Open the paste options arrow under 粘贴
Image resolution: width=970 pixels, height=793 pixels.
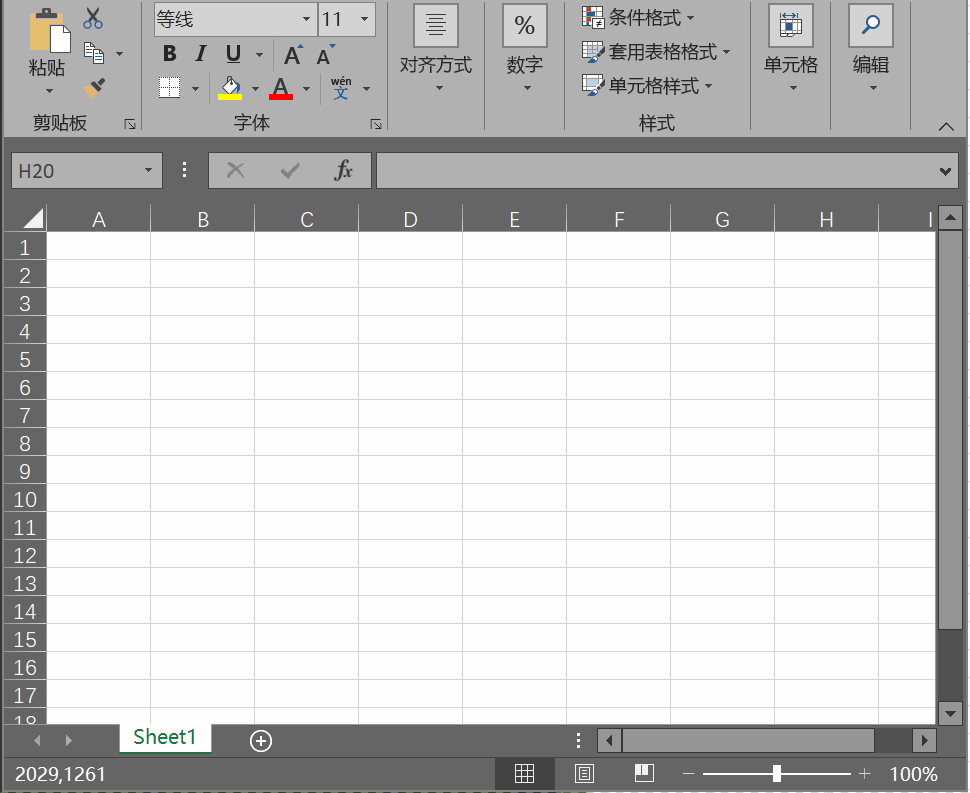coord(49,91)
